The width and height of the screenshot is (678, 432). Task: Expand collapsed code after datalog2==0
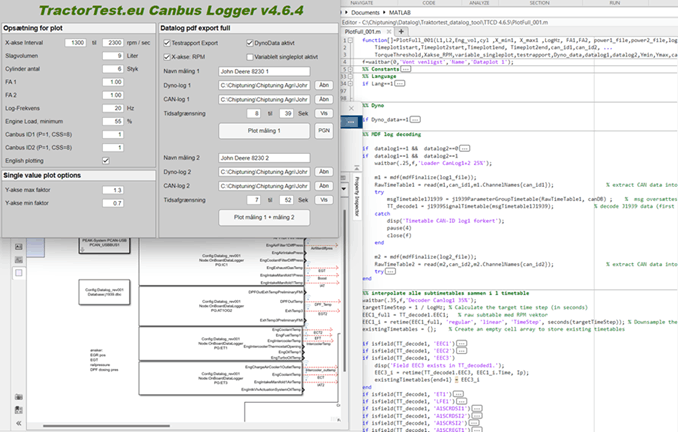(x=464, y=148)
